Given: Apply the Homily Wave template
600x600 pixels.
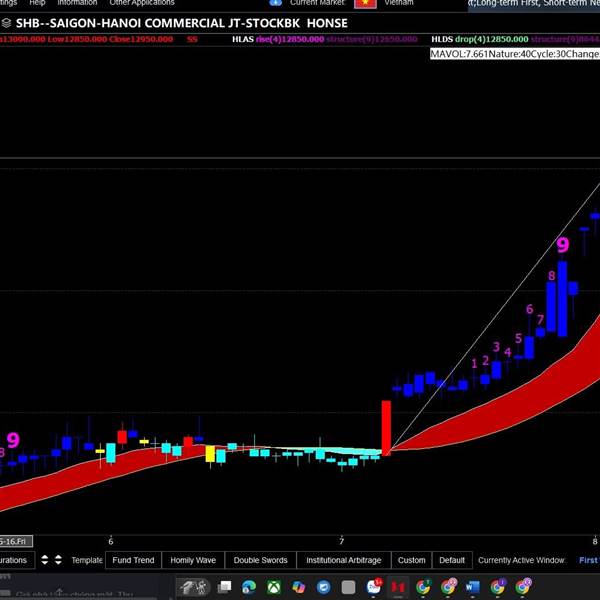Looking at the screenshot, I should click(x=193, y=560).
